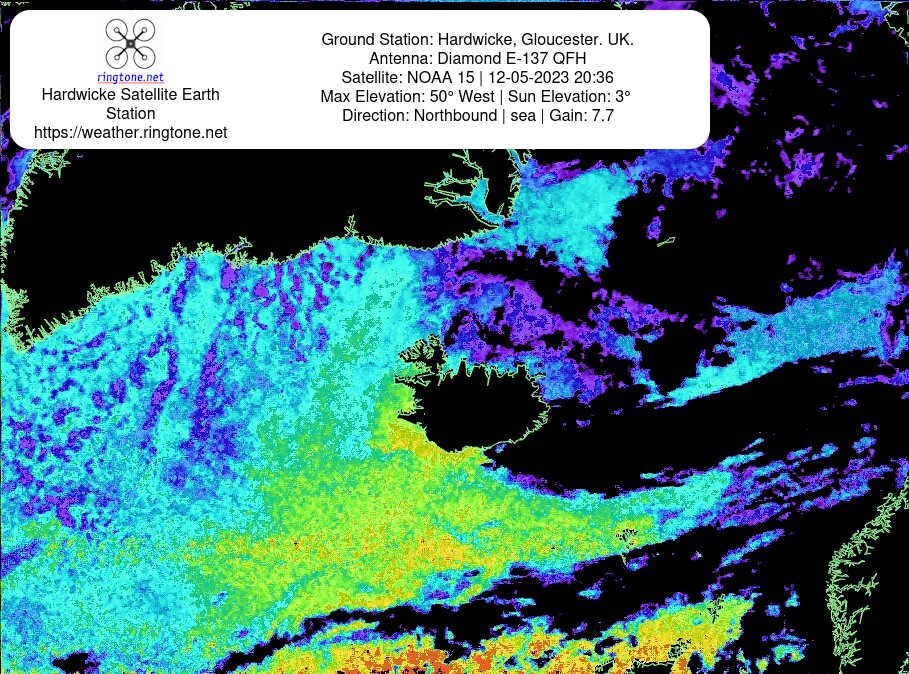Click the Sun Elevation: 3° reading
This screenshot has height=674, width=909.
pos(569,97)
